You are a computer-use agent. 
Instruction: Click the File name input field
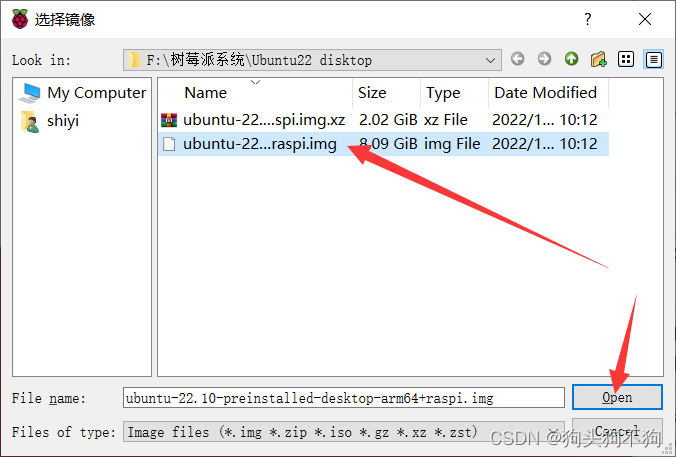[x=344, y=398]
